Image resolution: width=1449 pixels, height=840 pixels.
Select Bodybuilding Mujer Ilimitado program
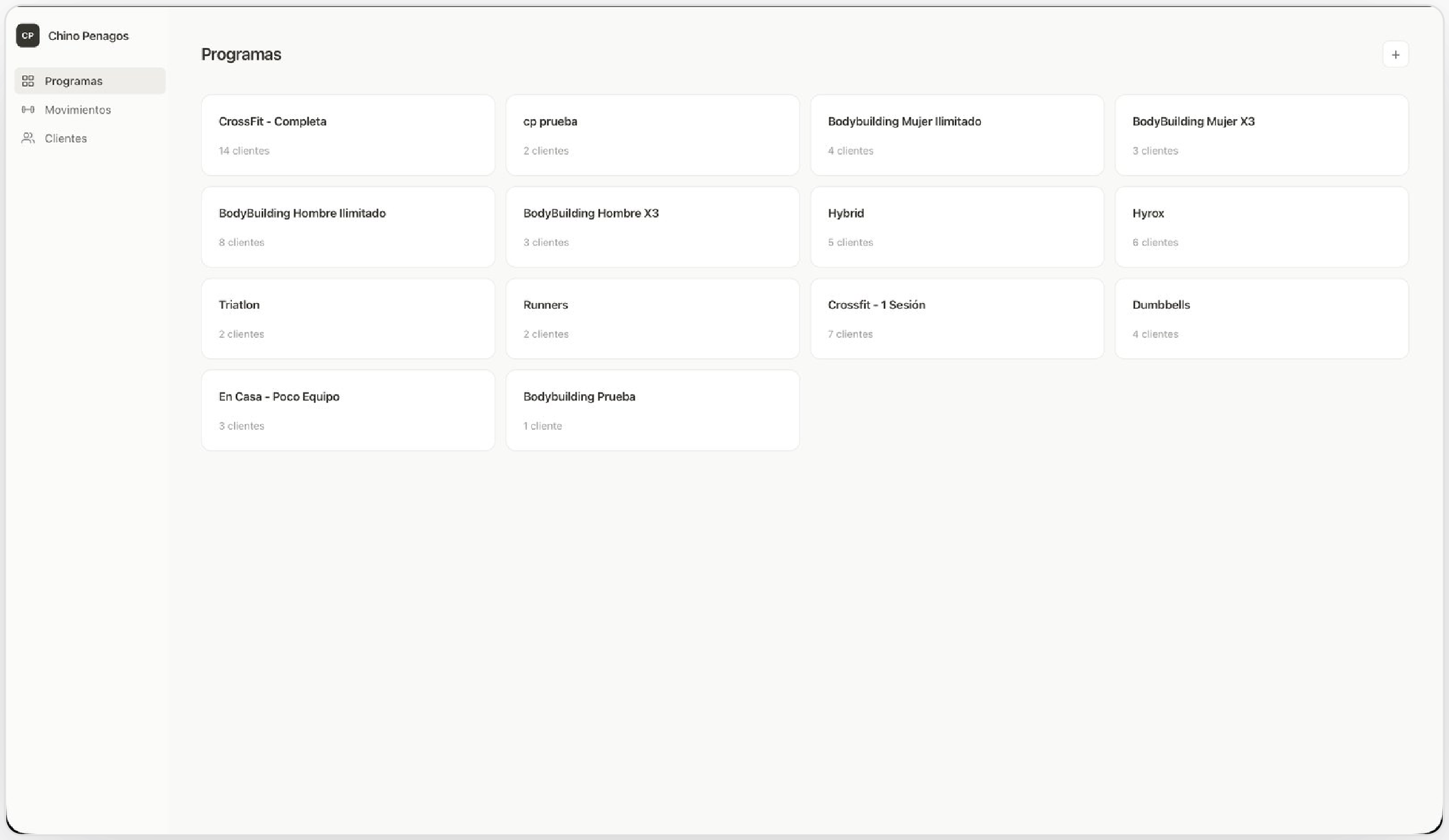coord(957,135)
